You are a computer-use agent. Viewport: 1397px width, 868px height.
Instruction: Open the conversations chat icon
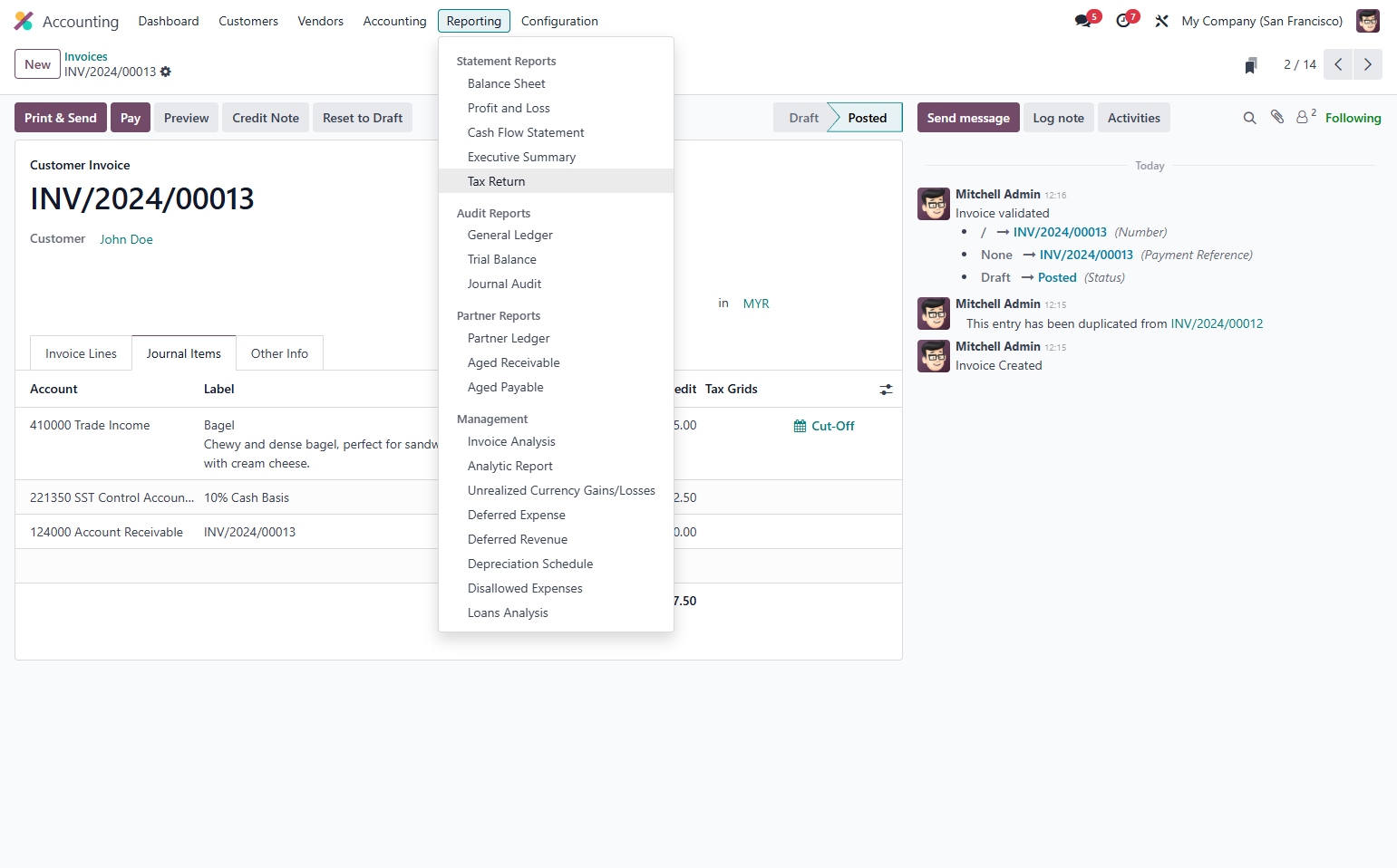pyautogui.click(x=1083, y=21)
